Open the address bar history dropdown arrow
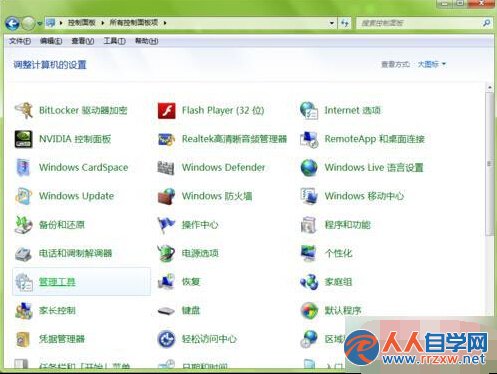Image resolution: width=497 pixels, height=374 pixels. (332, 23)
